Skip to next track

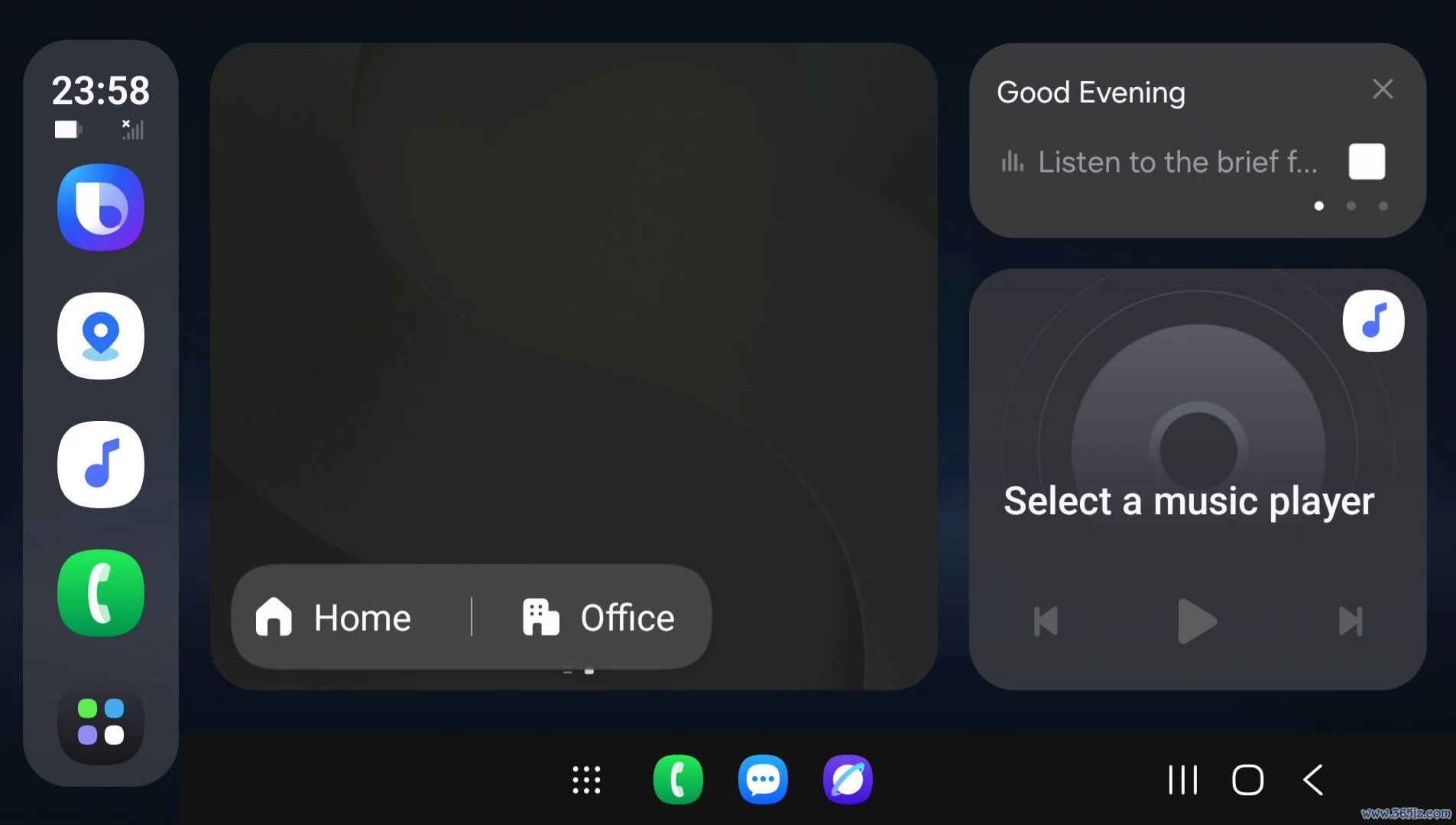1351,621
